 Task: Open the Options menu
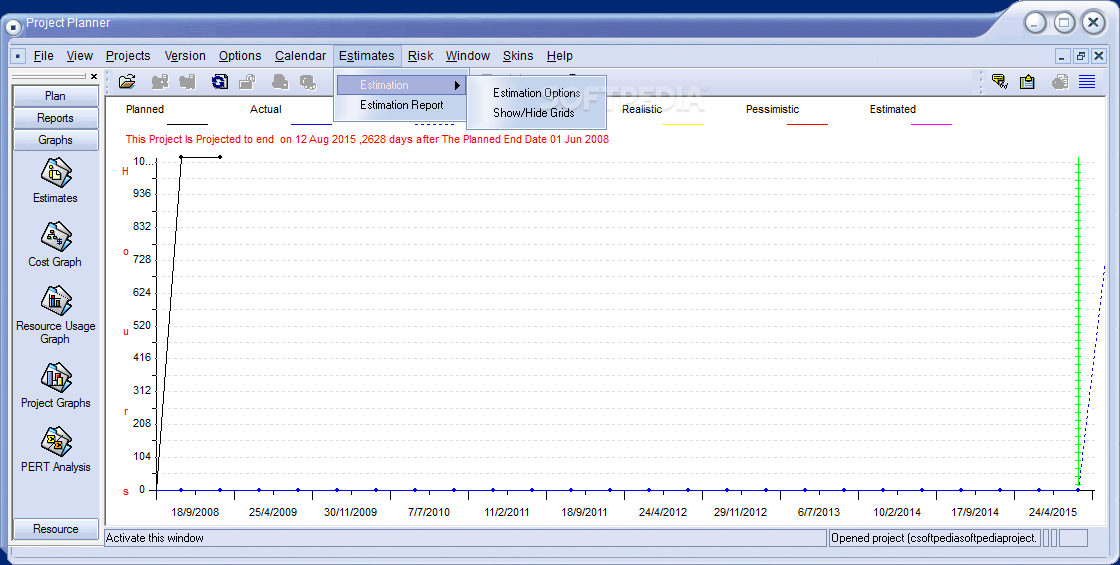[x=240, y=56]
